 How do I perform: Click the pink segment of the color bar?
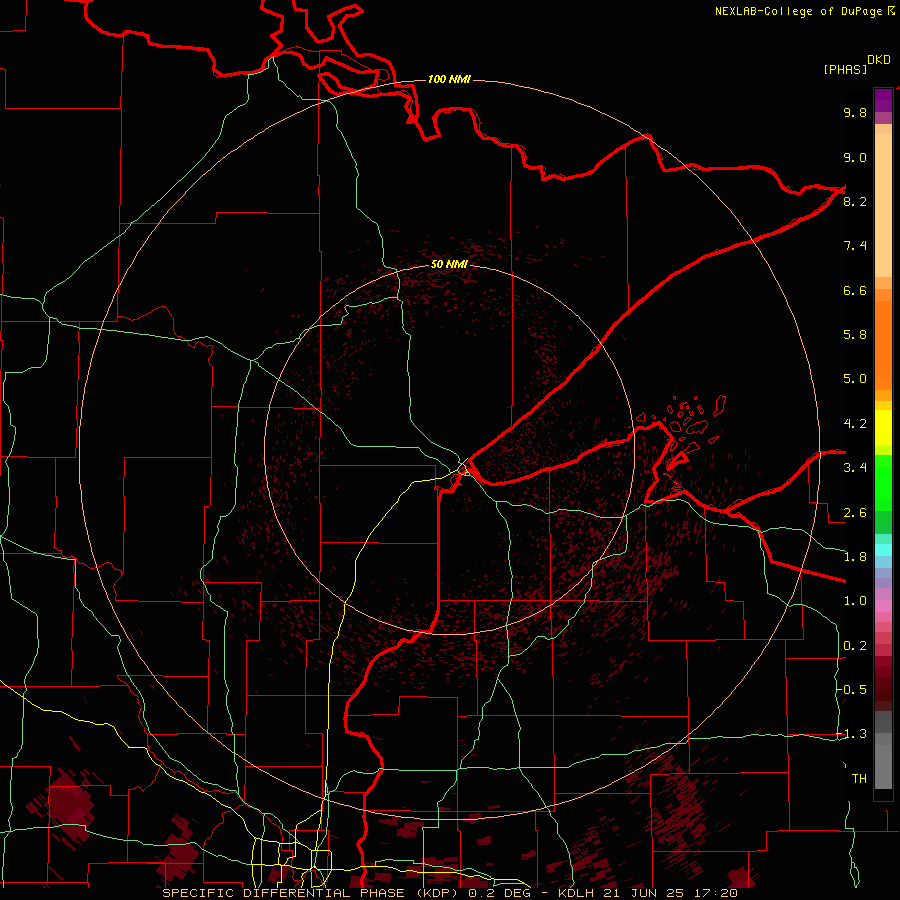pyautogui.click(x=883, y=606)
